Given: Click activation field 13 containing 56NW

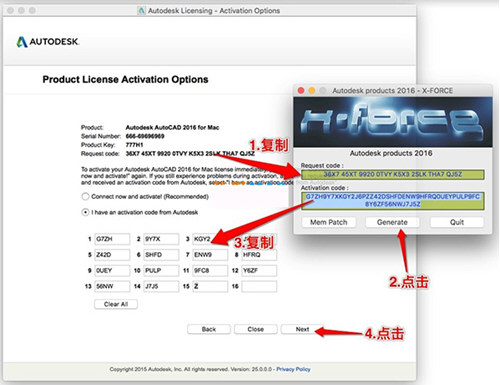Looking at the screenshot, I should click(x=112, y=286).
